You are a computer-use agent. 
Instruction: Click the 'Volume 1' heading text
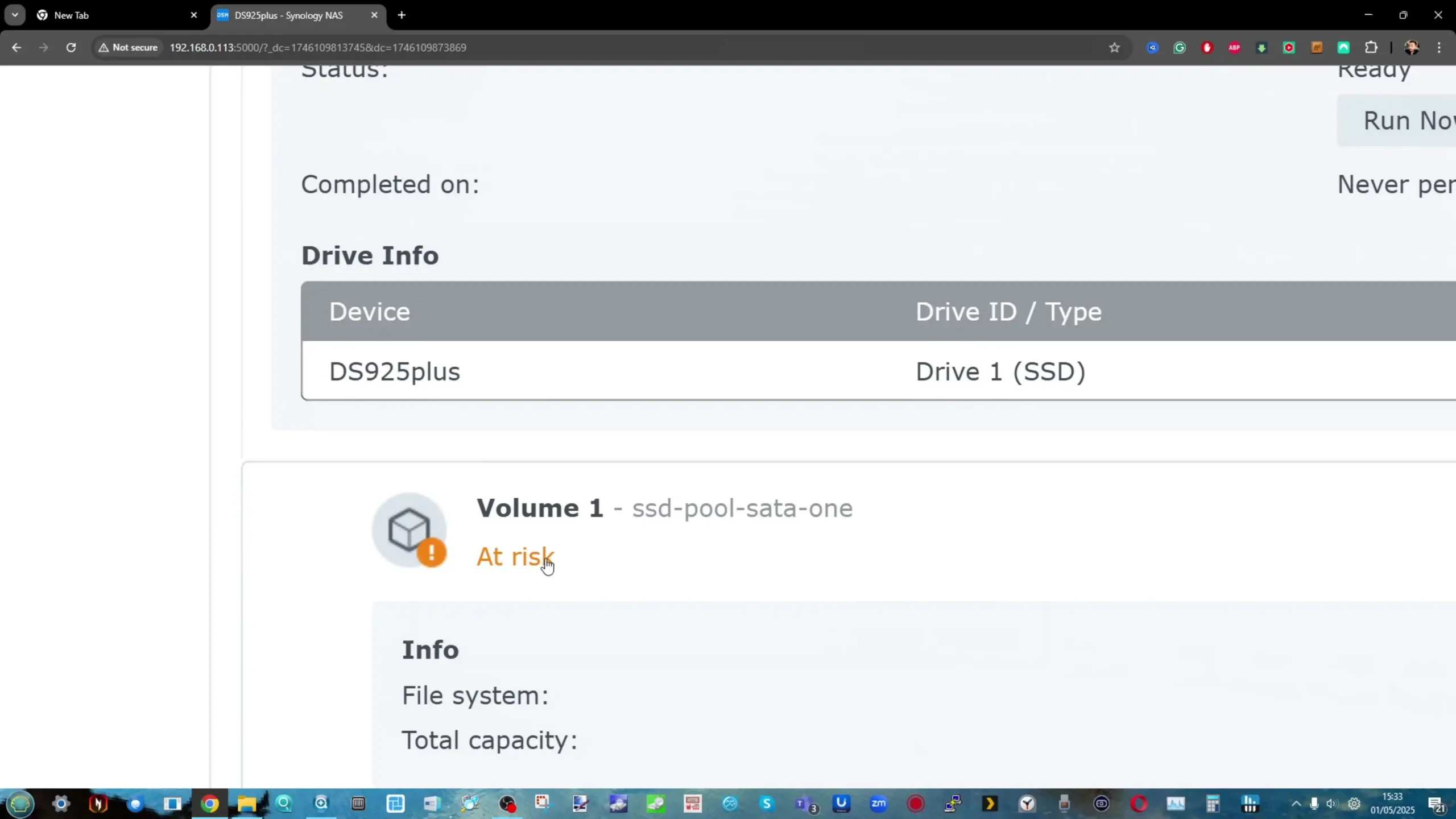pos(540,508)
